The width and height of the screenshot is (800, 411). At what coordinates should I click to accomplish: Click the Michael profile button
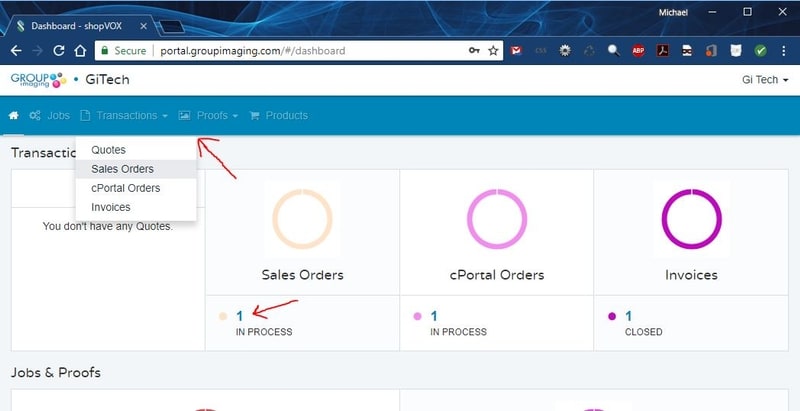click(673, 12)
